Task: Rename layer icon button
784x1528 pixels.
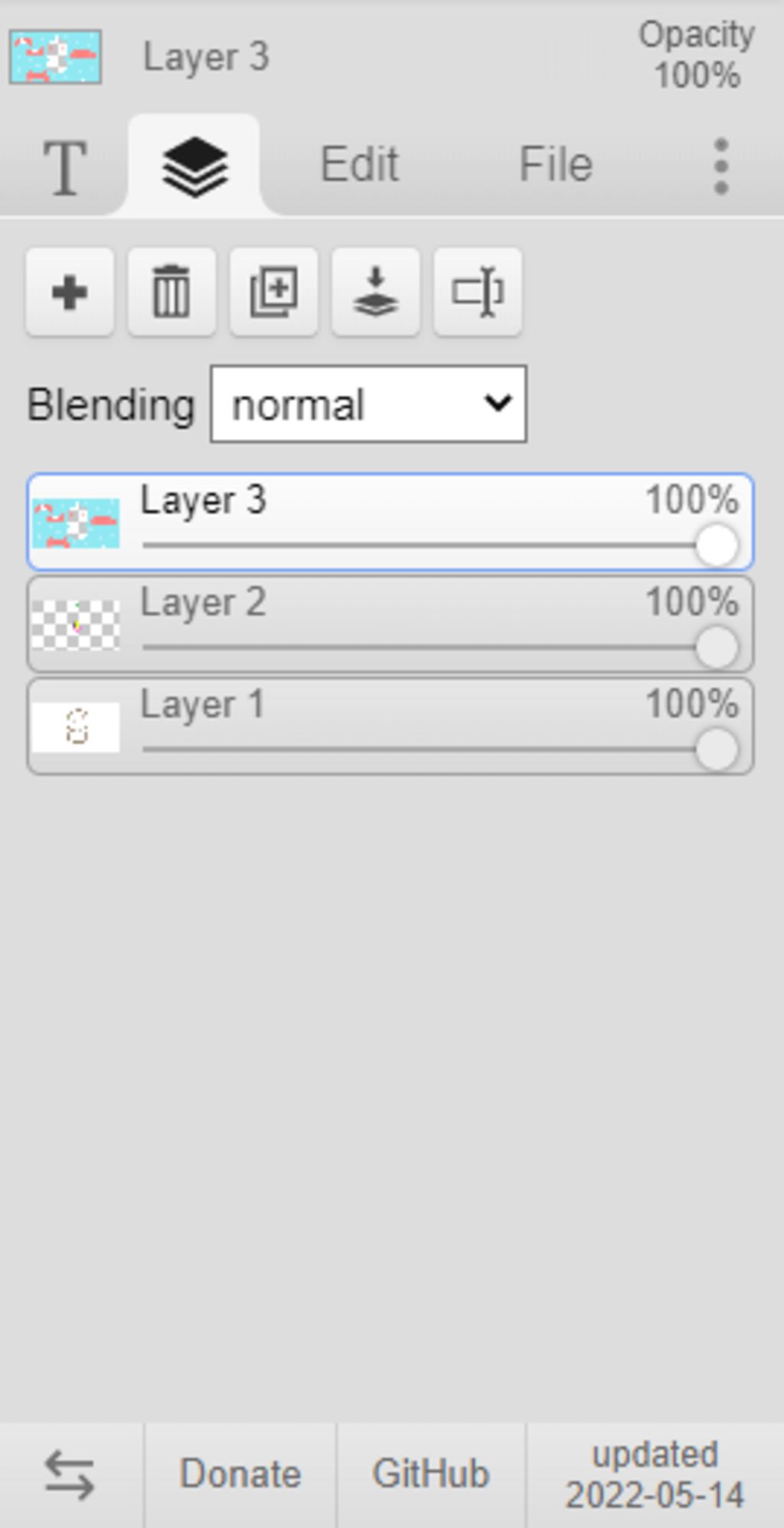Action: point(478,292)
